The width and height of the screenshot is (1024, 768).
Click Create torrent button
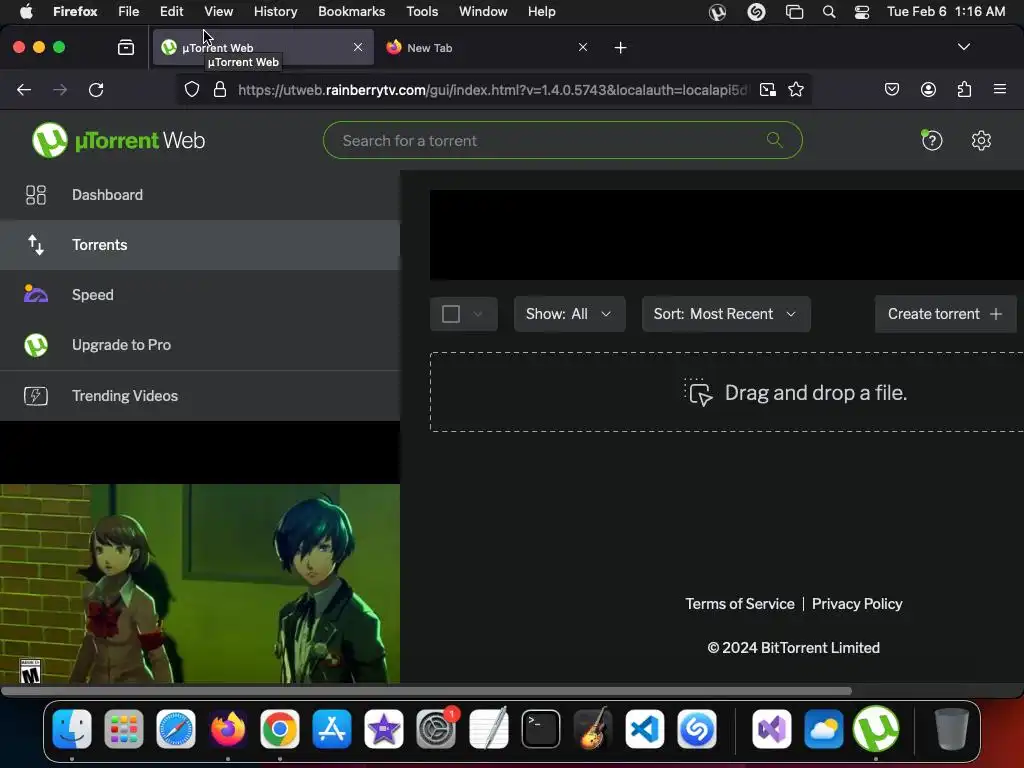(x=945, y=314)
